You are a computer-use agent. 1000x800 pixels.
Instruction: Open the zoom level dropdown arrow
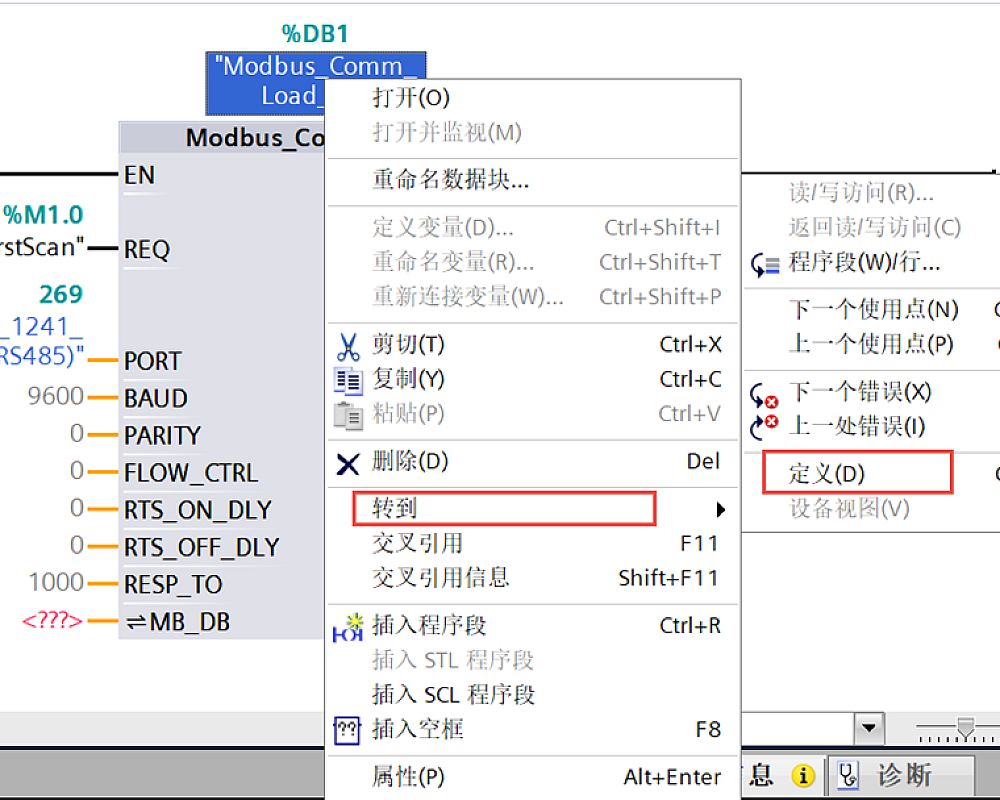(x=869, y=728)
